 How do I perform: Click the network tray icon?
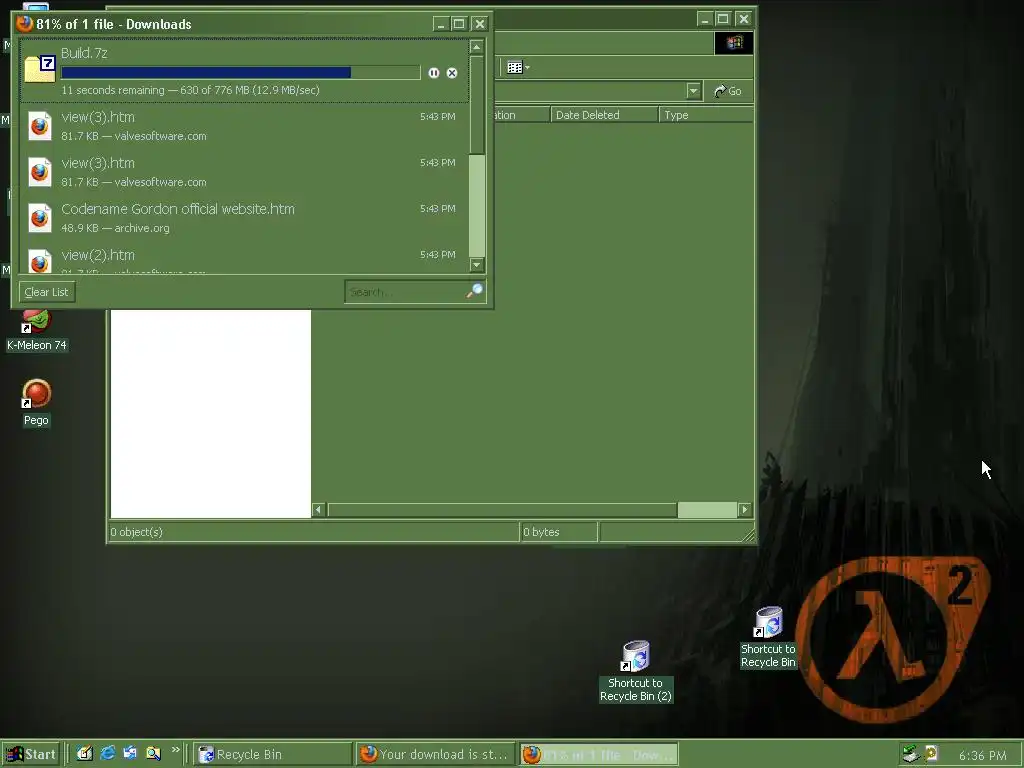pos(910,754)
